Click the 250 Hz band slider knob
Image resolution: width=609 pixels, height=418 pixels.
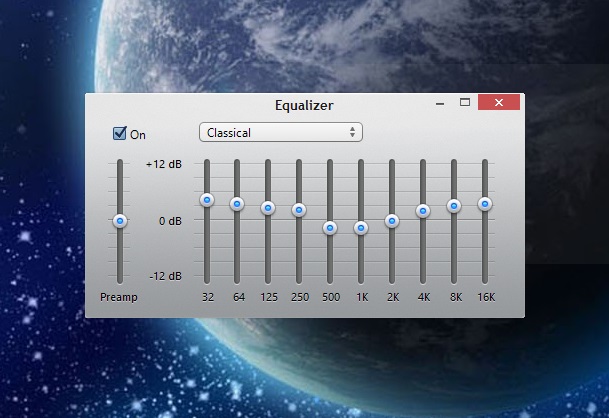[x=298, y=210]
